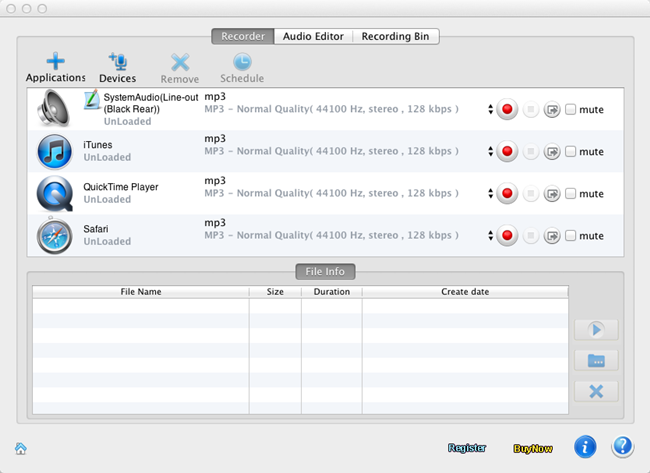Image resolution: width=650 pixels, height=473 pixels.
Task: Click the Register link
Action: point(466,449)
